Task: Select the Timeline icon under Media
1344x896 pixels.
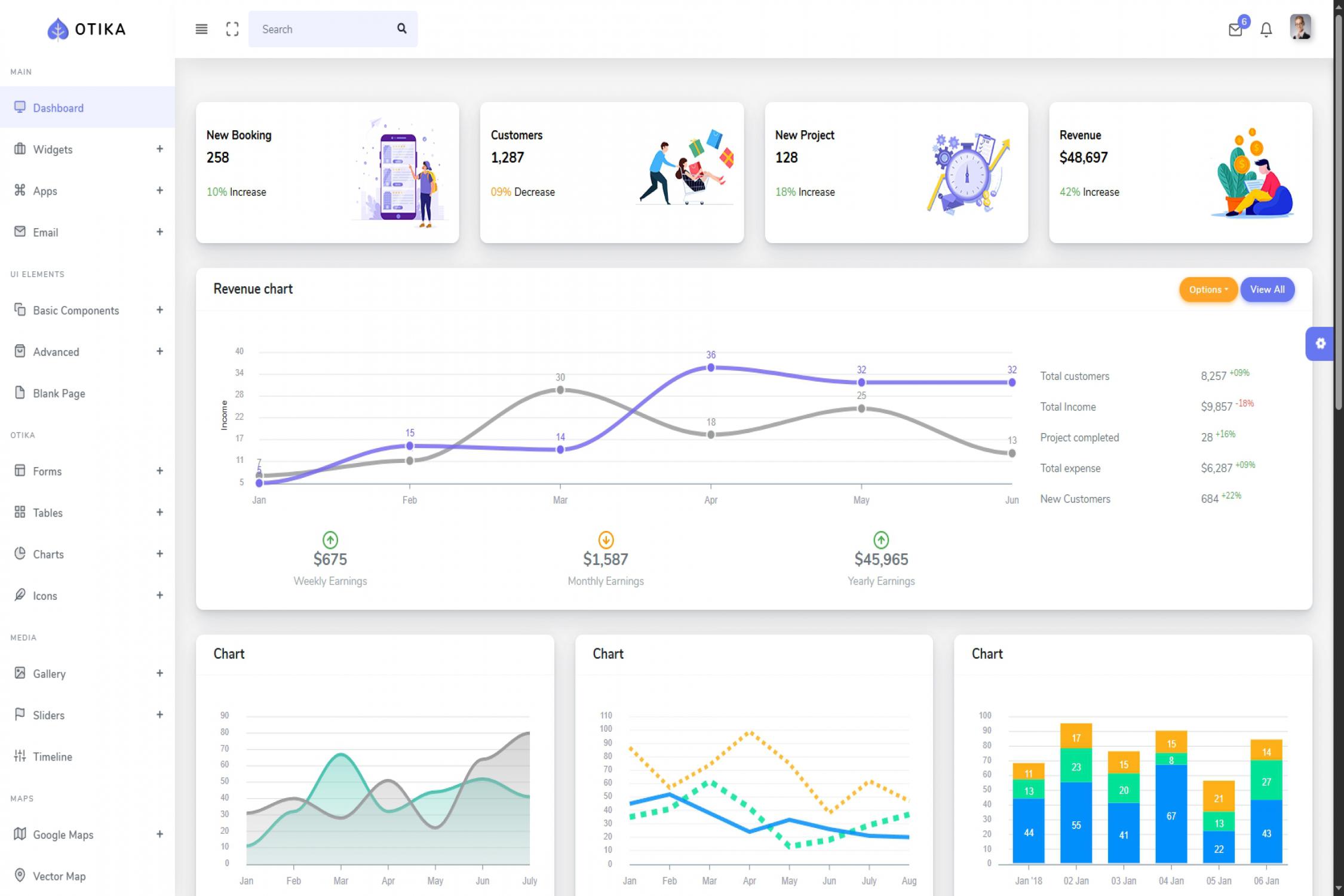Action: (x=20, y=756)
